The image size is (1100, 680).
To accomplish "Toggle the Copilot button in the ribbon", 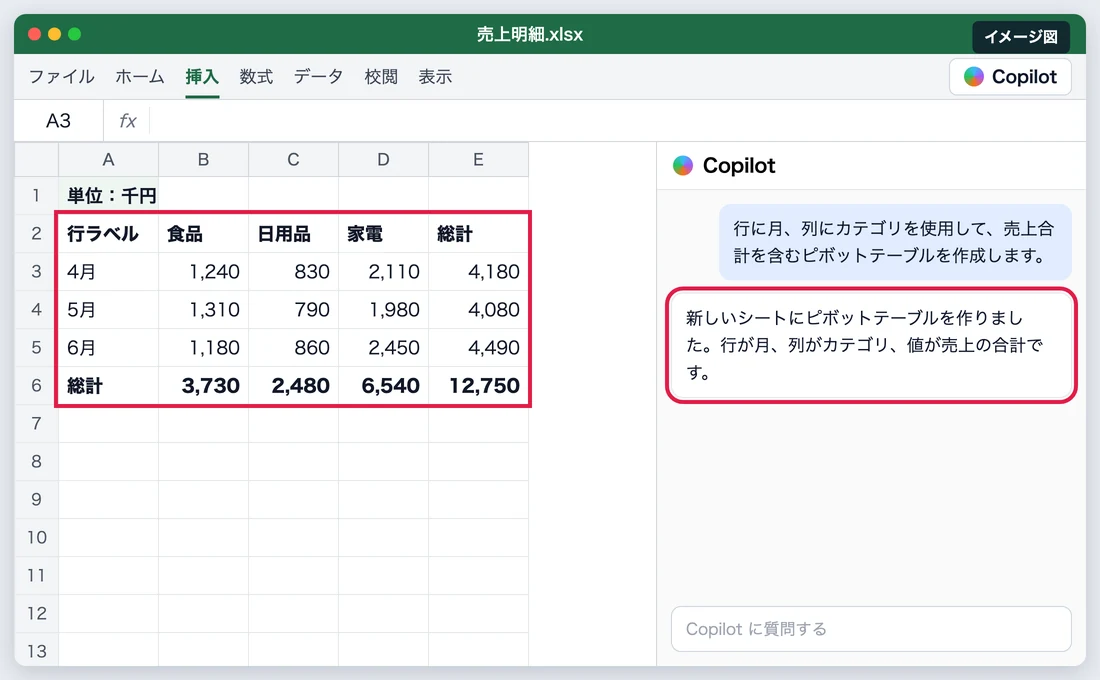I will (1010, 76).
